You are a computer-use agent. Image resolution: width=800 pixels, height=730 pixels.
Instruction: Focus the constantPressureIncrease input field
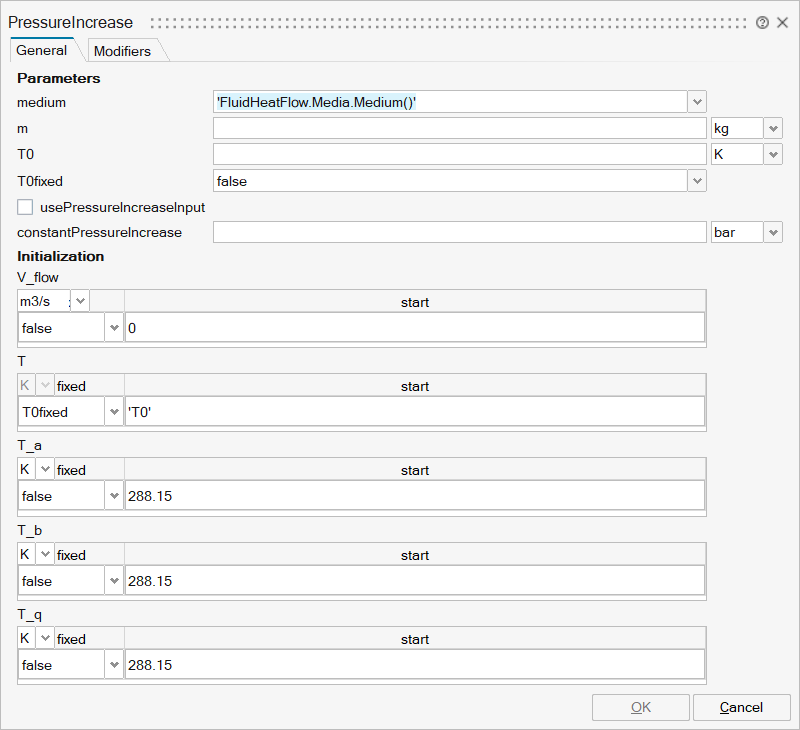[459, 232]
